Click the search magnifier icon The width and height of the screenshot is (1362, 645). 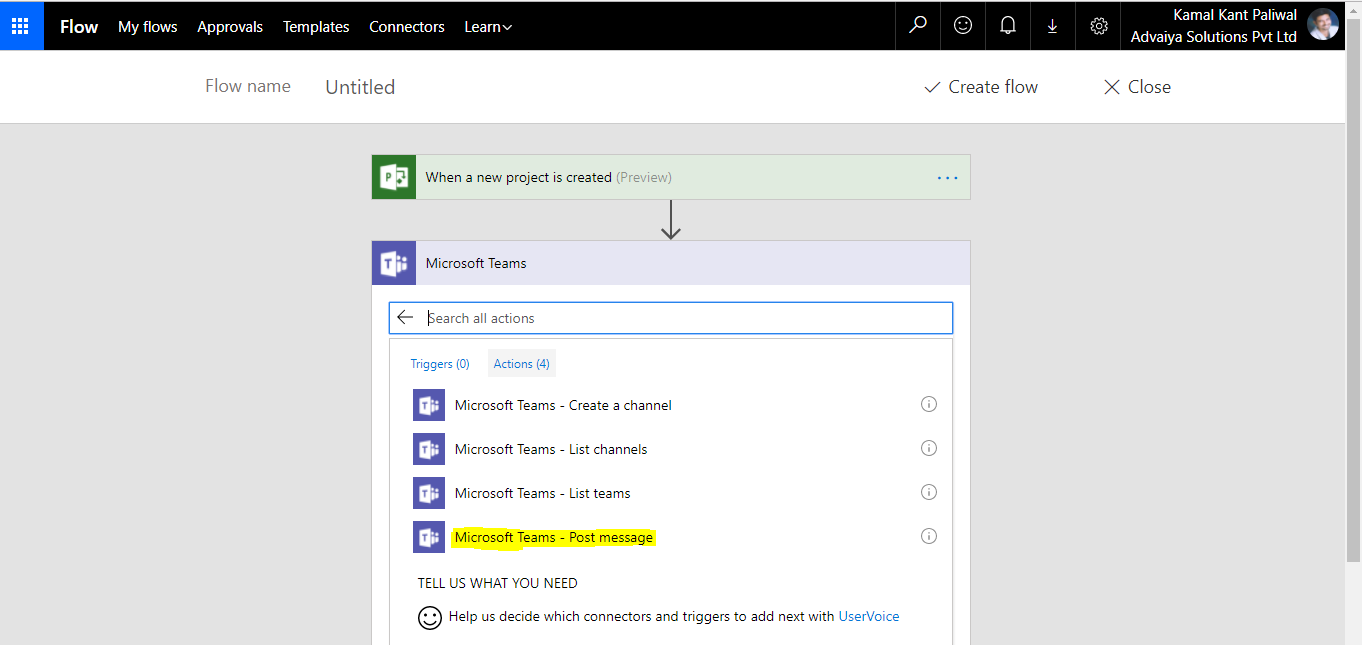[917, 26]
